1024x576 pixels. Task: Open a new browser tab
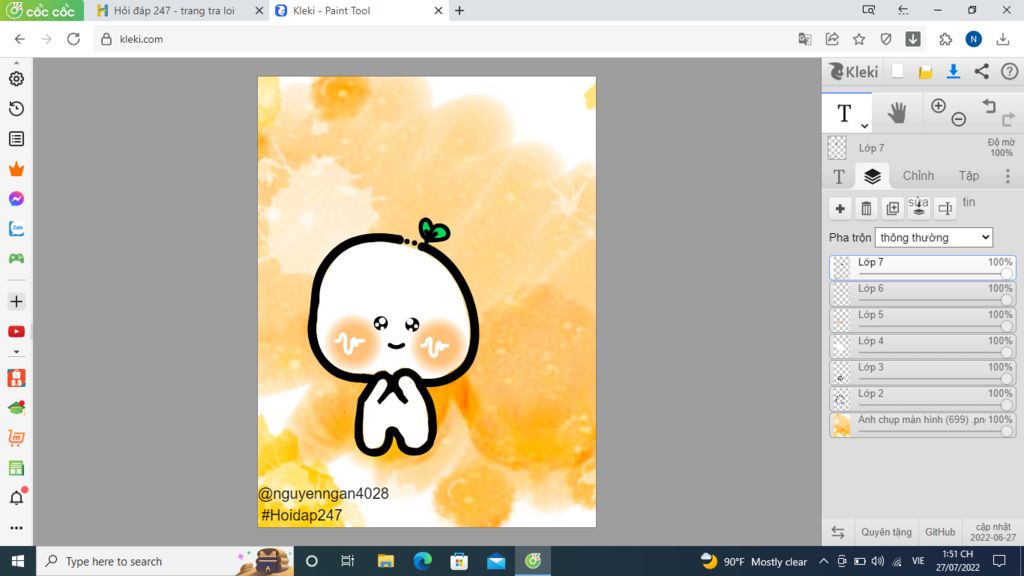click(460, 10)
